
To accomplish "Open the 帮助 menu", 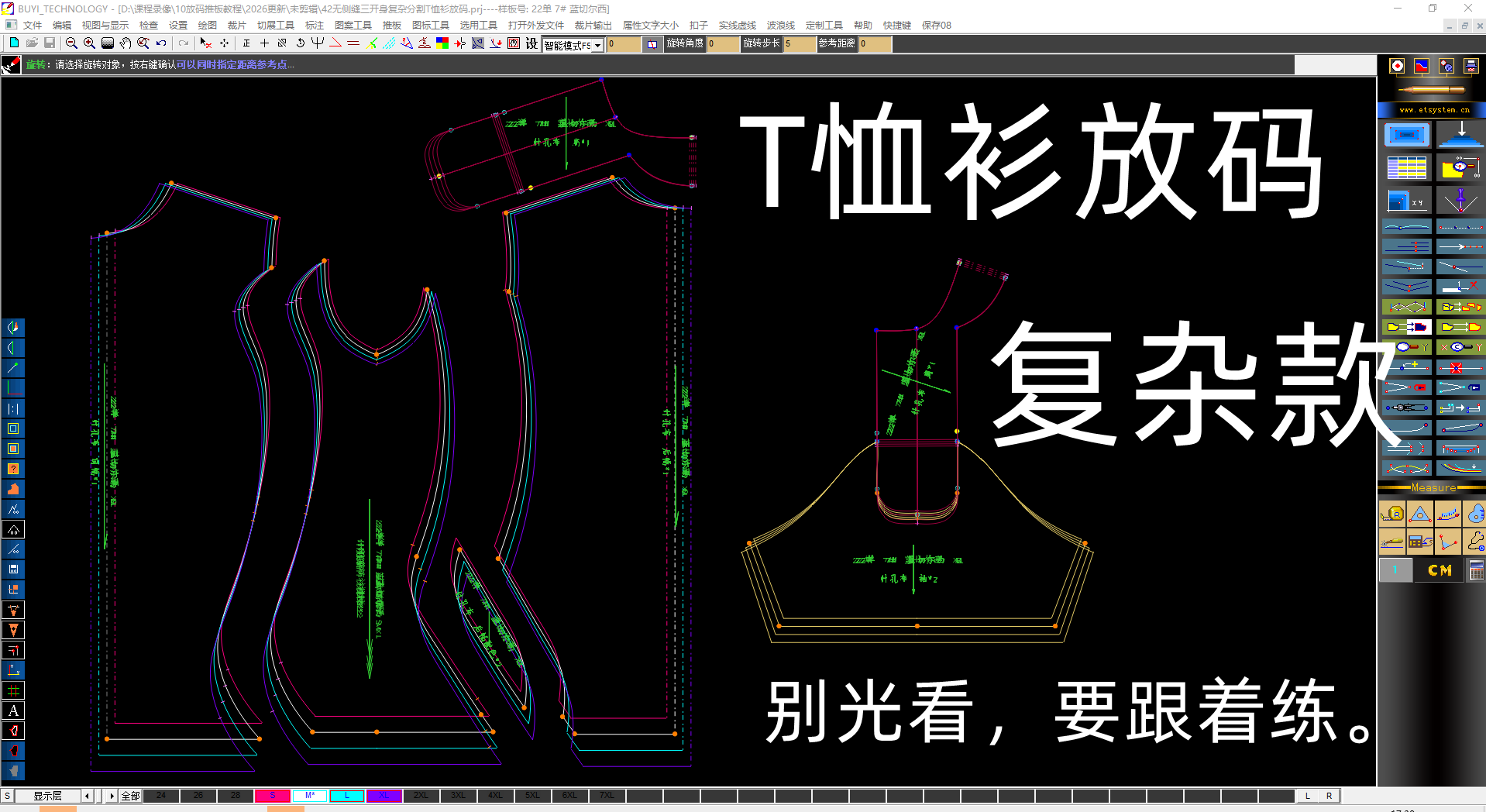I will (863, 26).
